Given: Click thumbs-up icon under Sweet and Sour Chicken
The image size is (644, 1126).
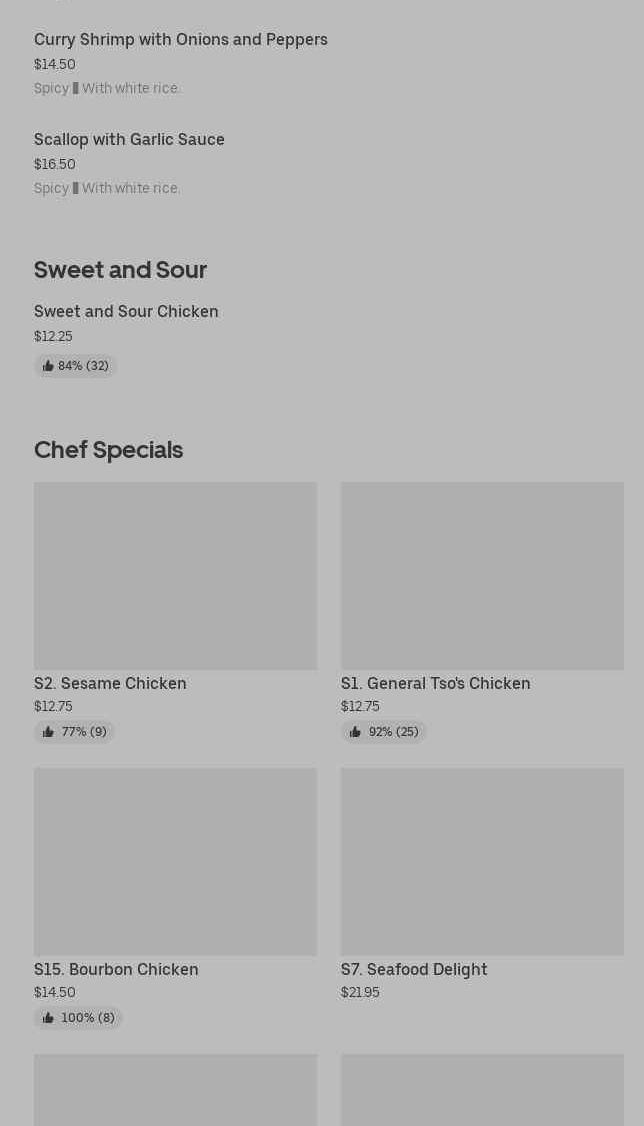Looking at the screenshot, I should tap(48, 366).
